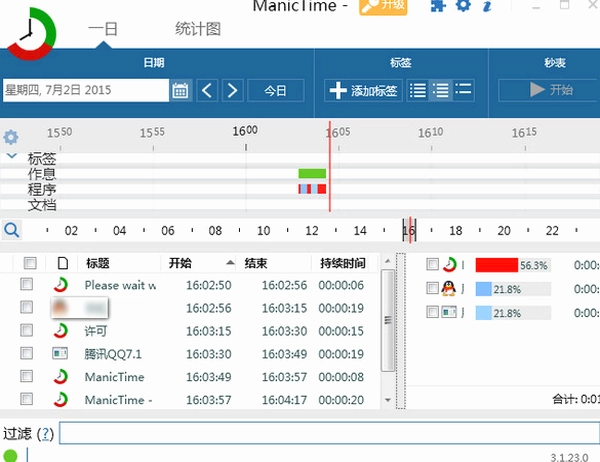Click ManicTime icon in 'Please wait' row
This screenshot has width=600, height=462.
coord(60,285)
